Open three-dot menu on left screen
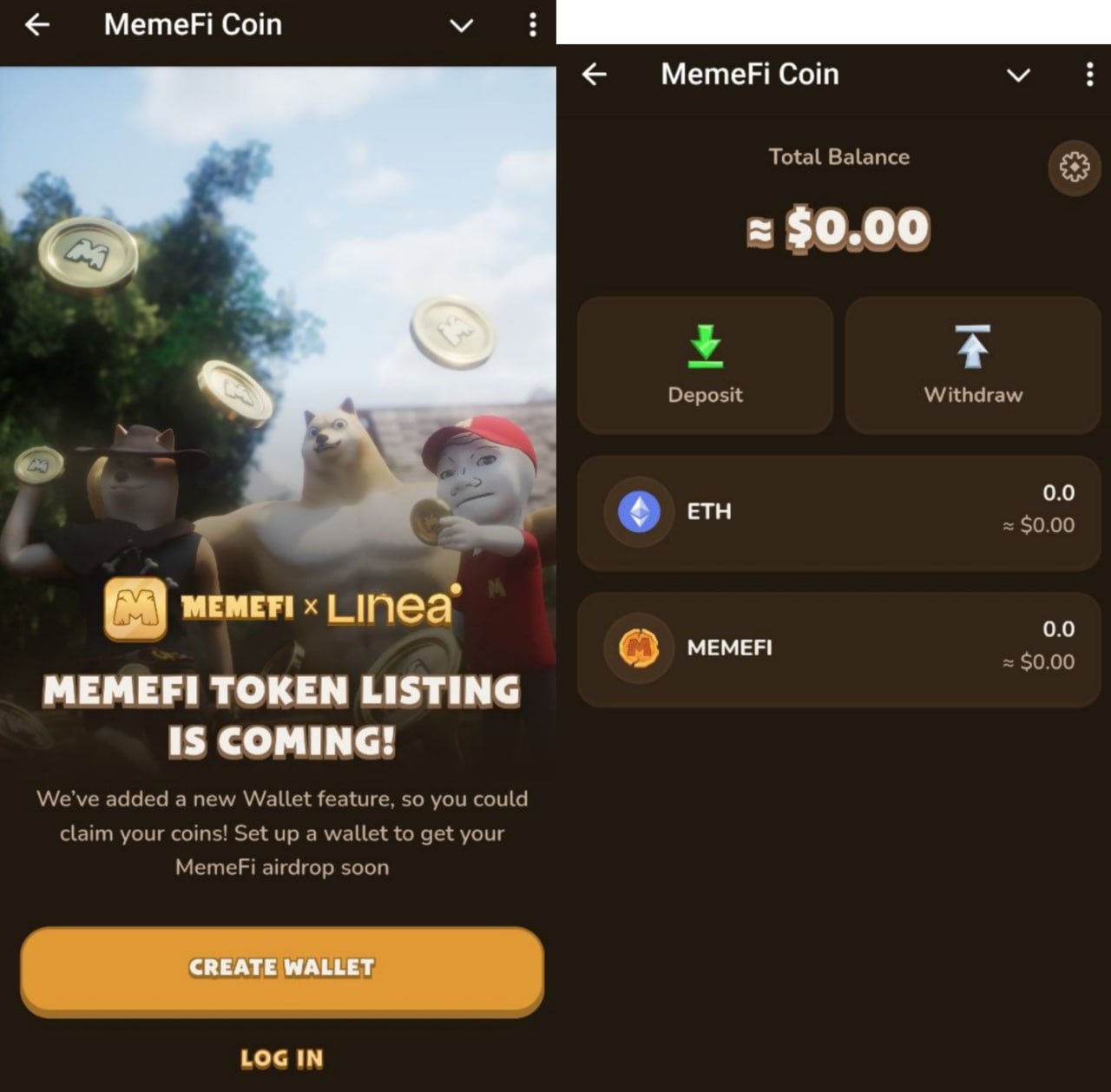 [533, 25]
